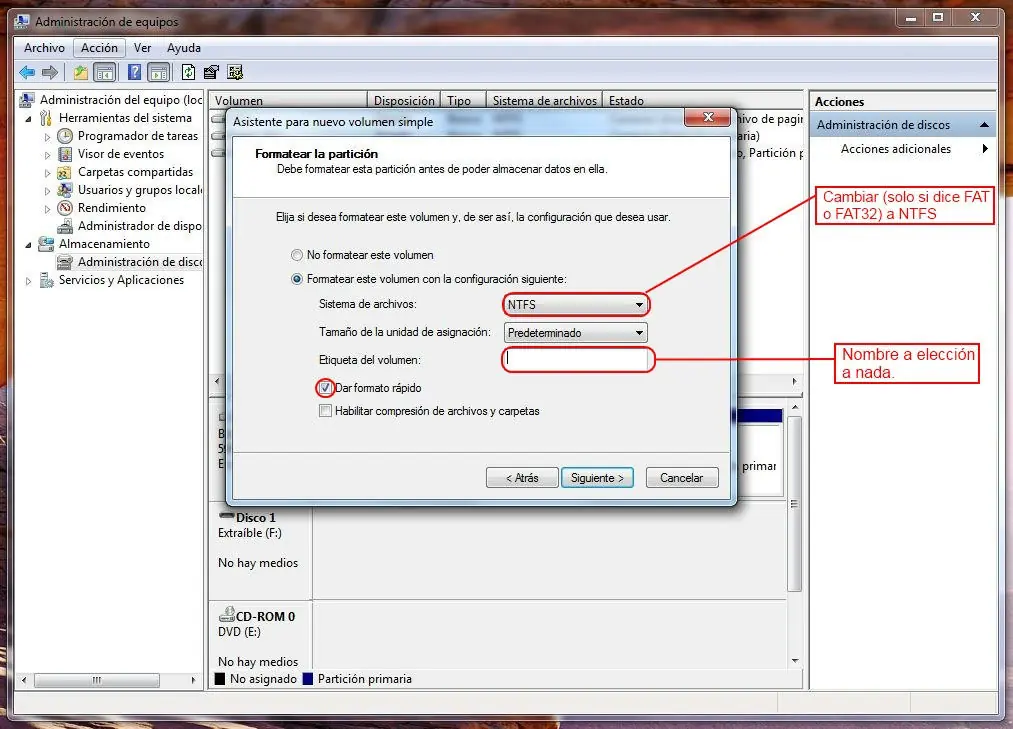The width and height of the screenshot is (1013, 729).
Task: Expand the Visor de eventos node
Action: (47, 155)
